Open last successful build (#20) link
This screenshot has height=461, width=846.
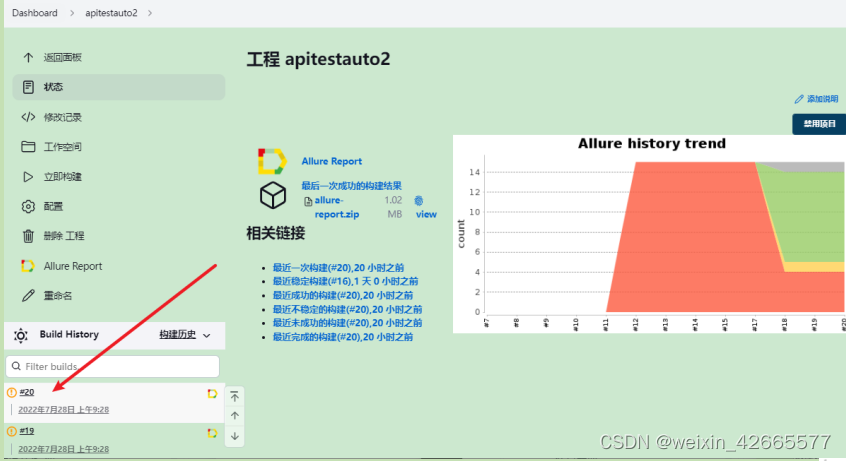[x=343, y=295]
